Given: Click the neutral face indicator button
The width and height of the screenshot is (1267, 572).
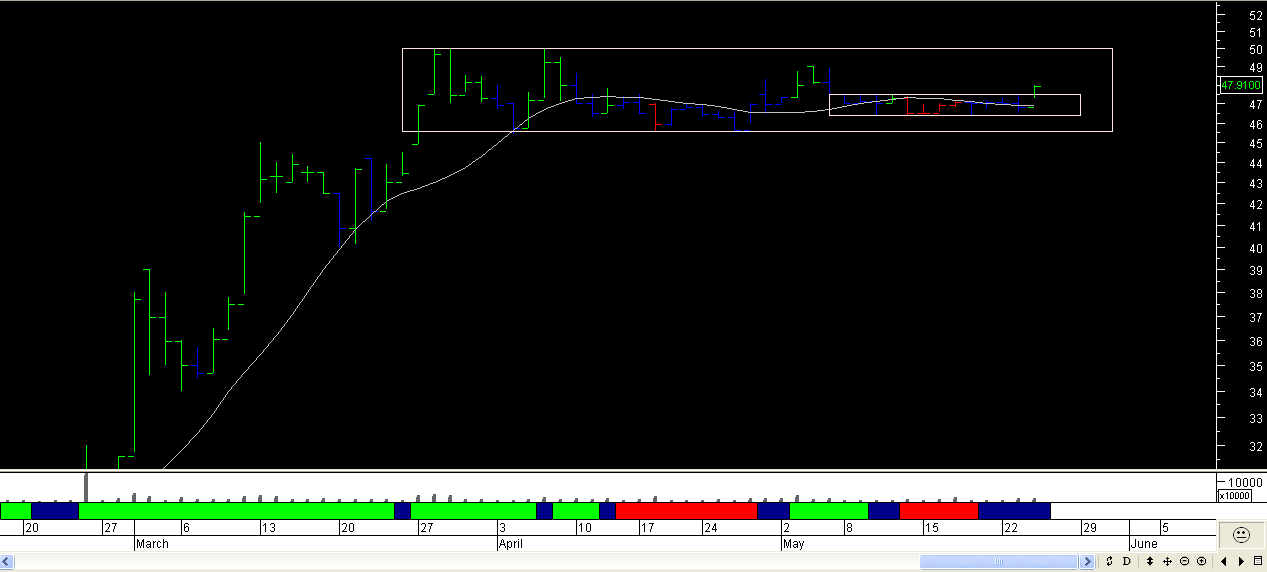Looking at the screenshot, I should point(1241,535).
